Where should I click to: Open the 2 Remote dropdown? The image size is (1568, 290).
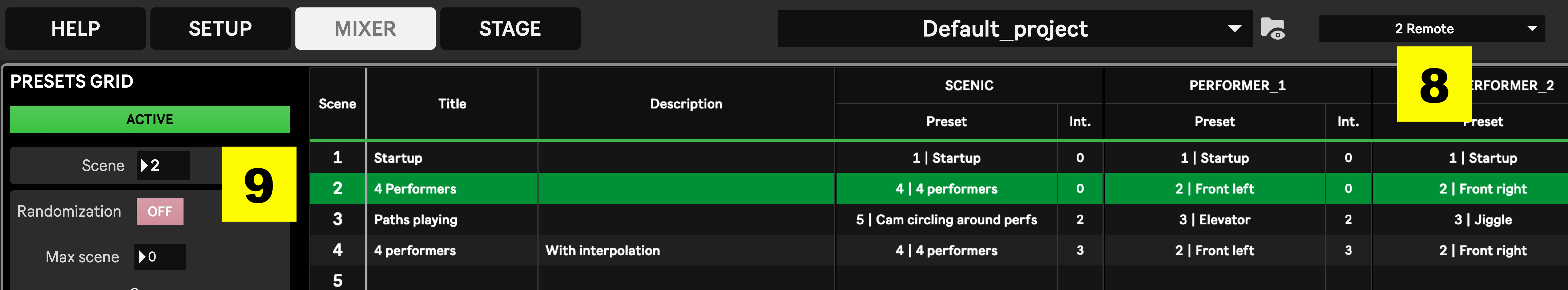(x=1432, y=29)
